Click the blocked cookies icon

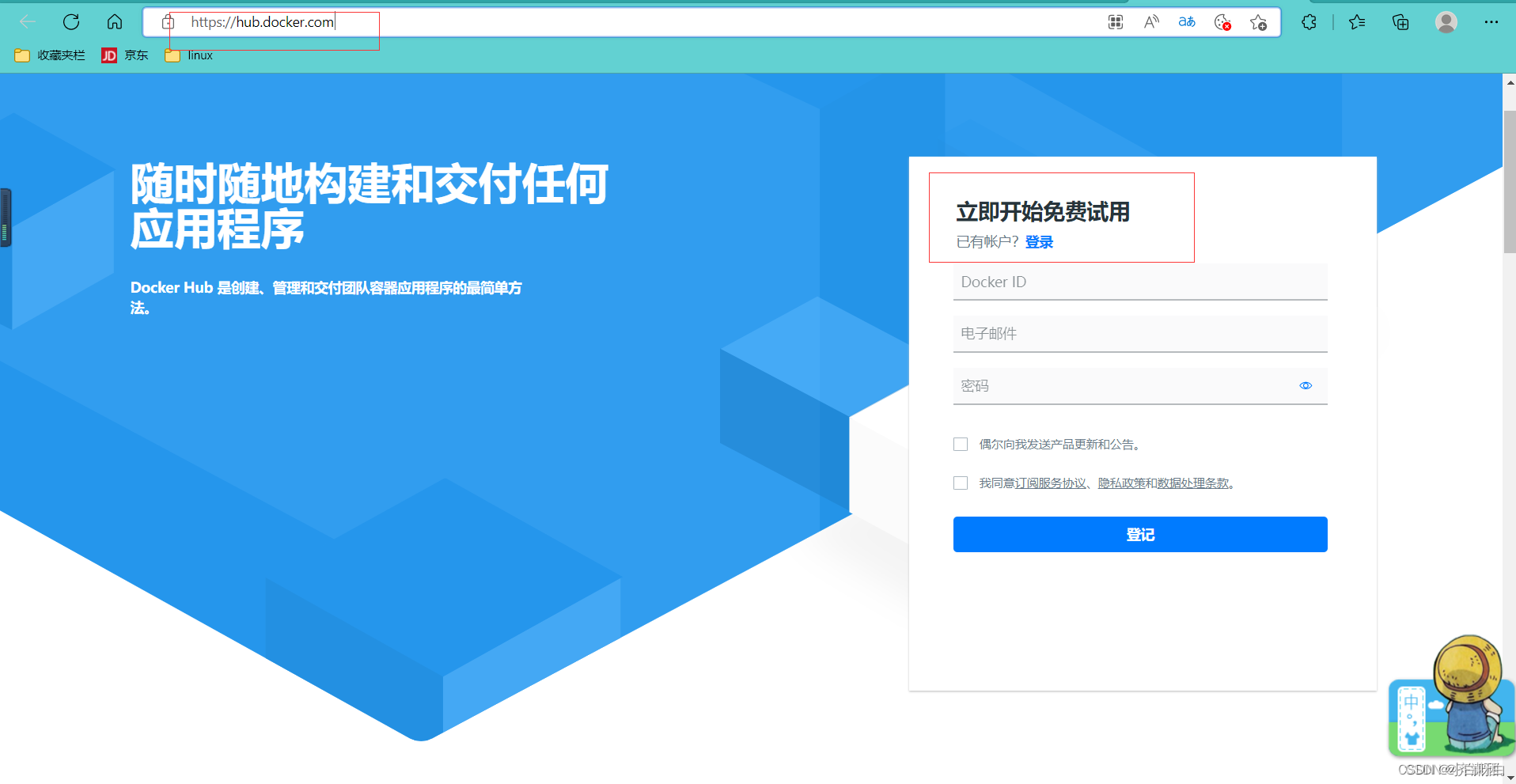[x=1222, y=22]
